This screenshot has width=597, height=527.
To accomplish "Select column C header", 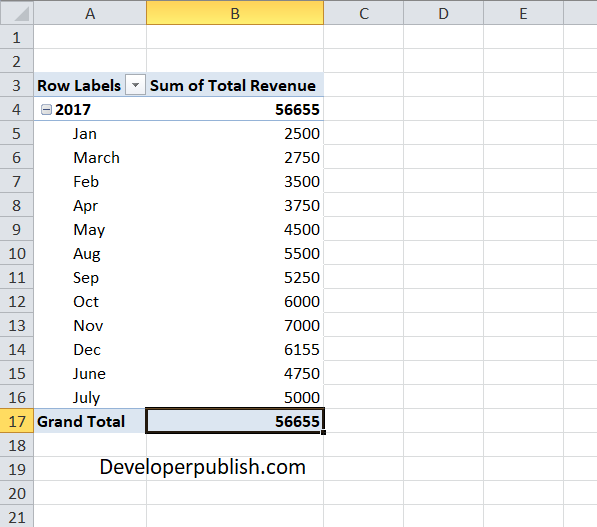I will click(x=364, y=13).
